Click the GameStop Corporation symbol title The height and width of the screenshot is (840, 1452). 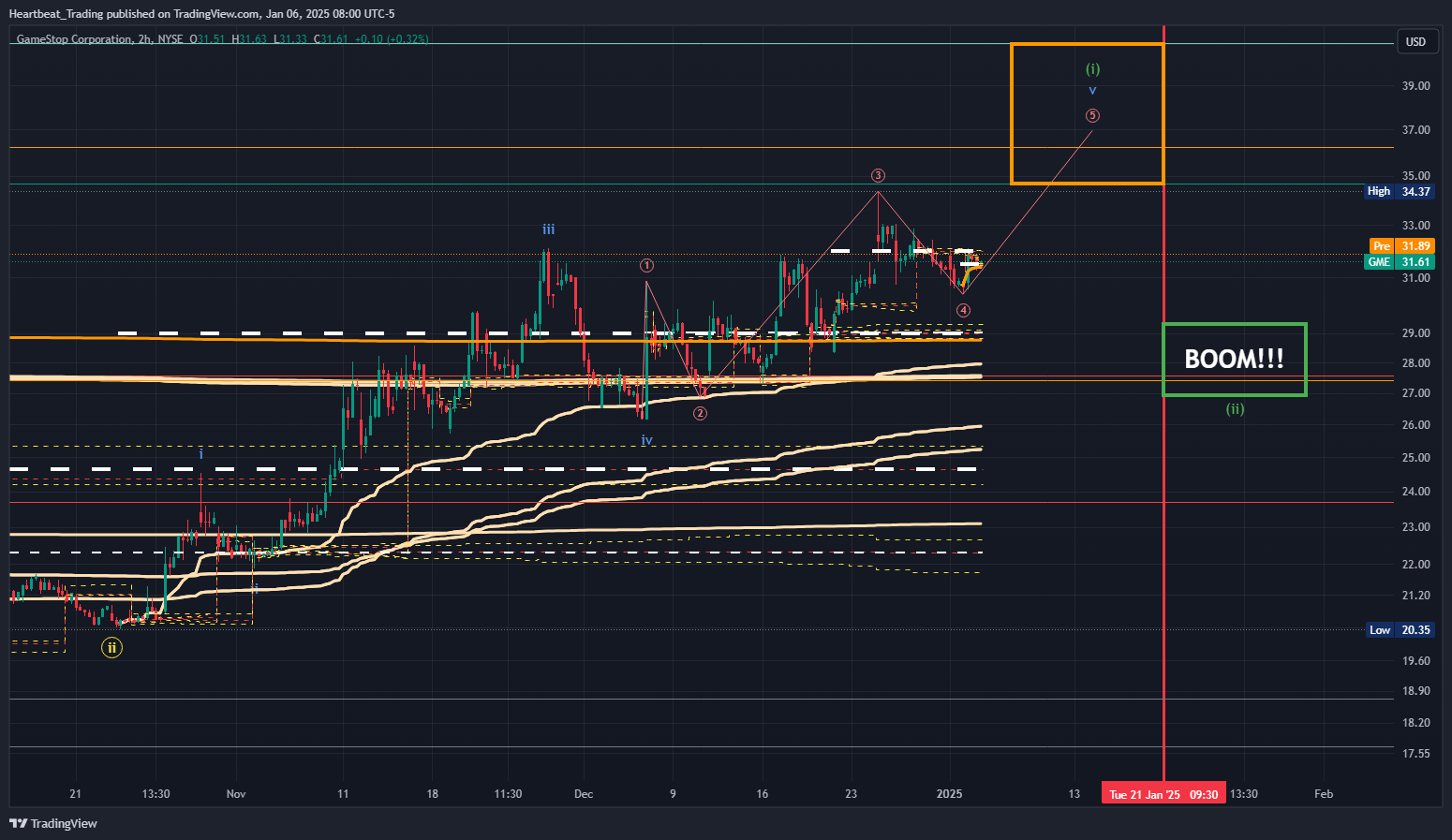point(74,39)
